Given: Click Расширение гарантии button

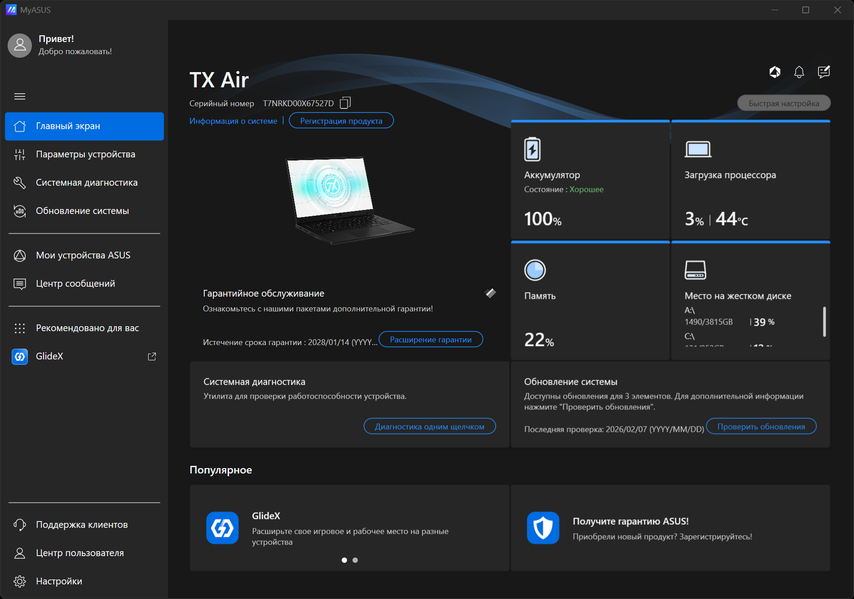Looking at the screenshot, I should tap(430, 339).
